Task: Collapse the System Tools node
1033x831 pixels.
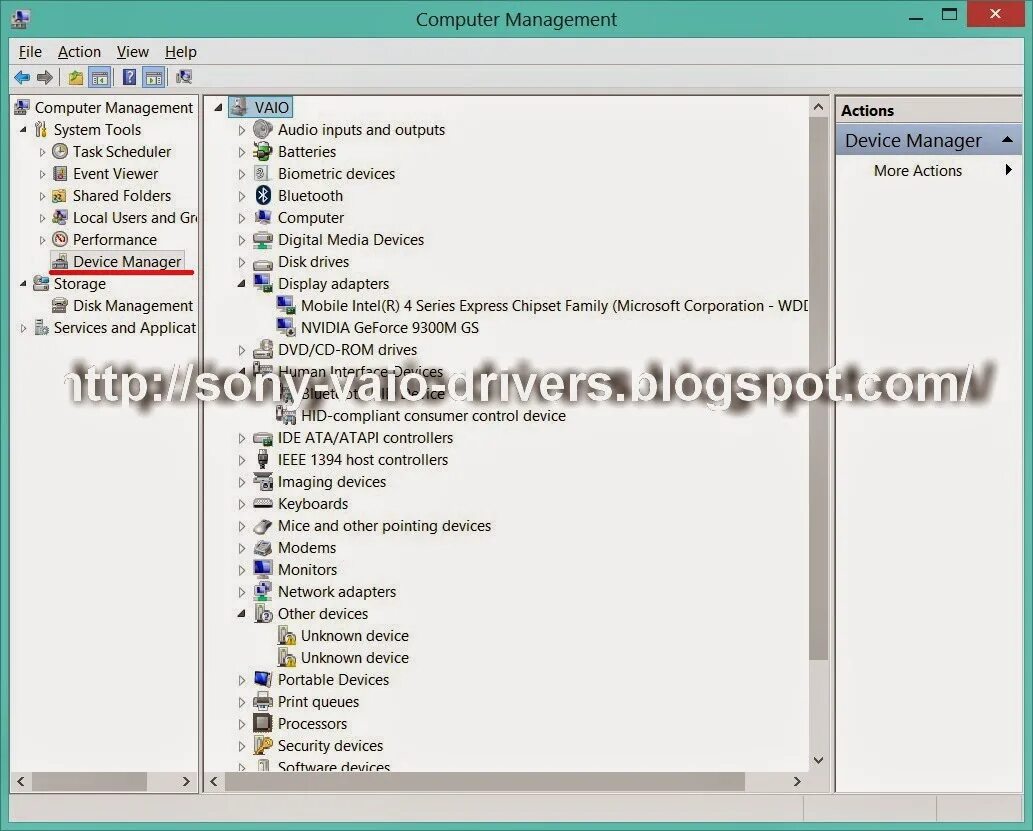Action: [x=24, y=130]
